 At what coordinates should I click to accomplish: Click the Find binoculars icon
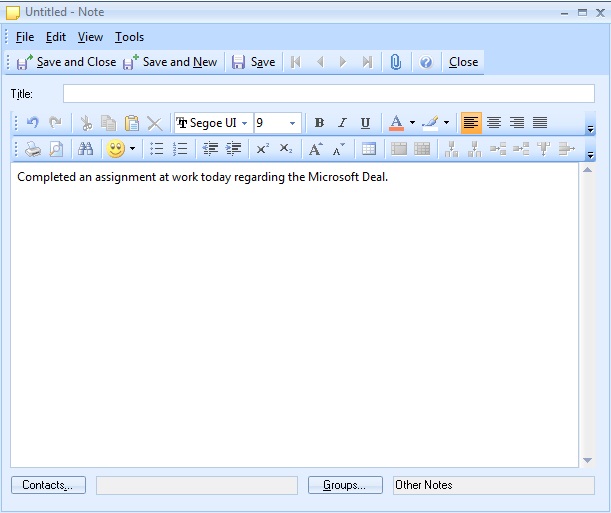[86, 149]
